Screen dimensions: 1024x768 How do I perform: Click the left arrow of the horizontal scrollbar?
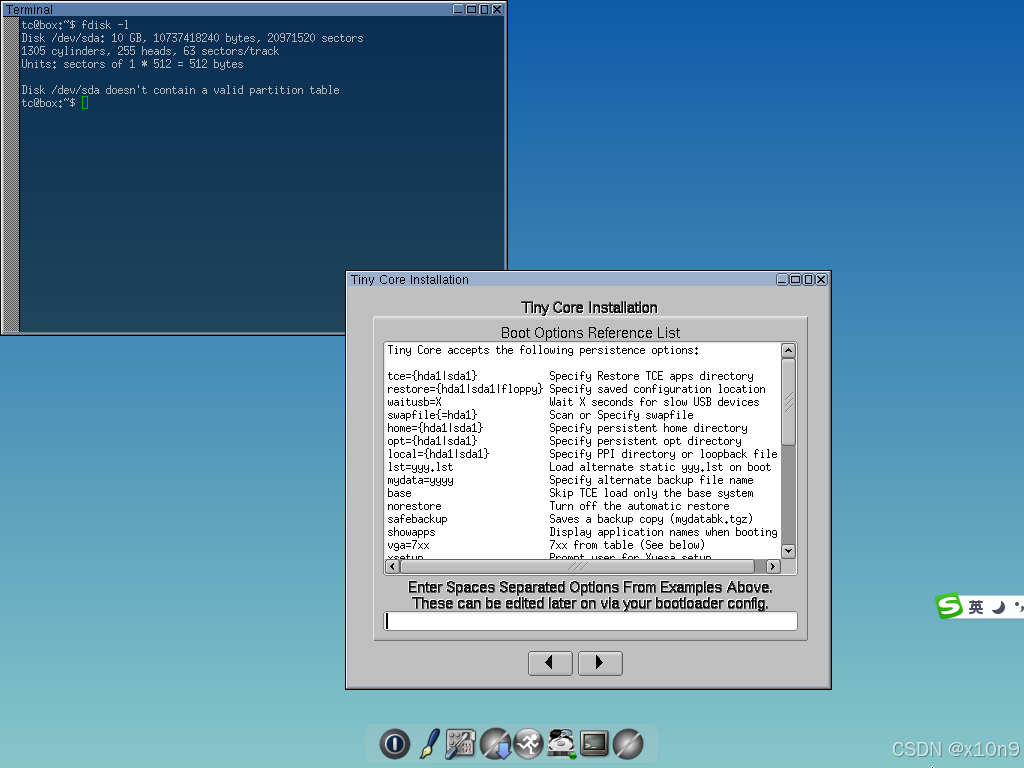coord(392,566)
